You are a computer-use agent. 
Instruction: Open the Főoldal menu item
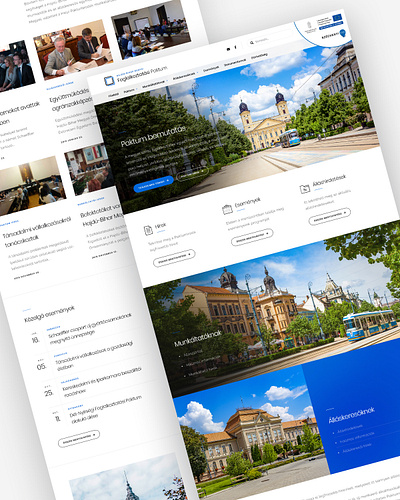point(113,95)
